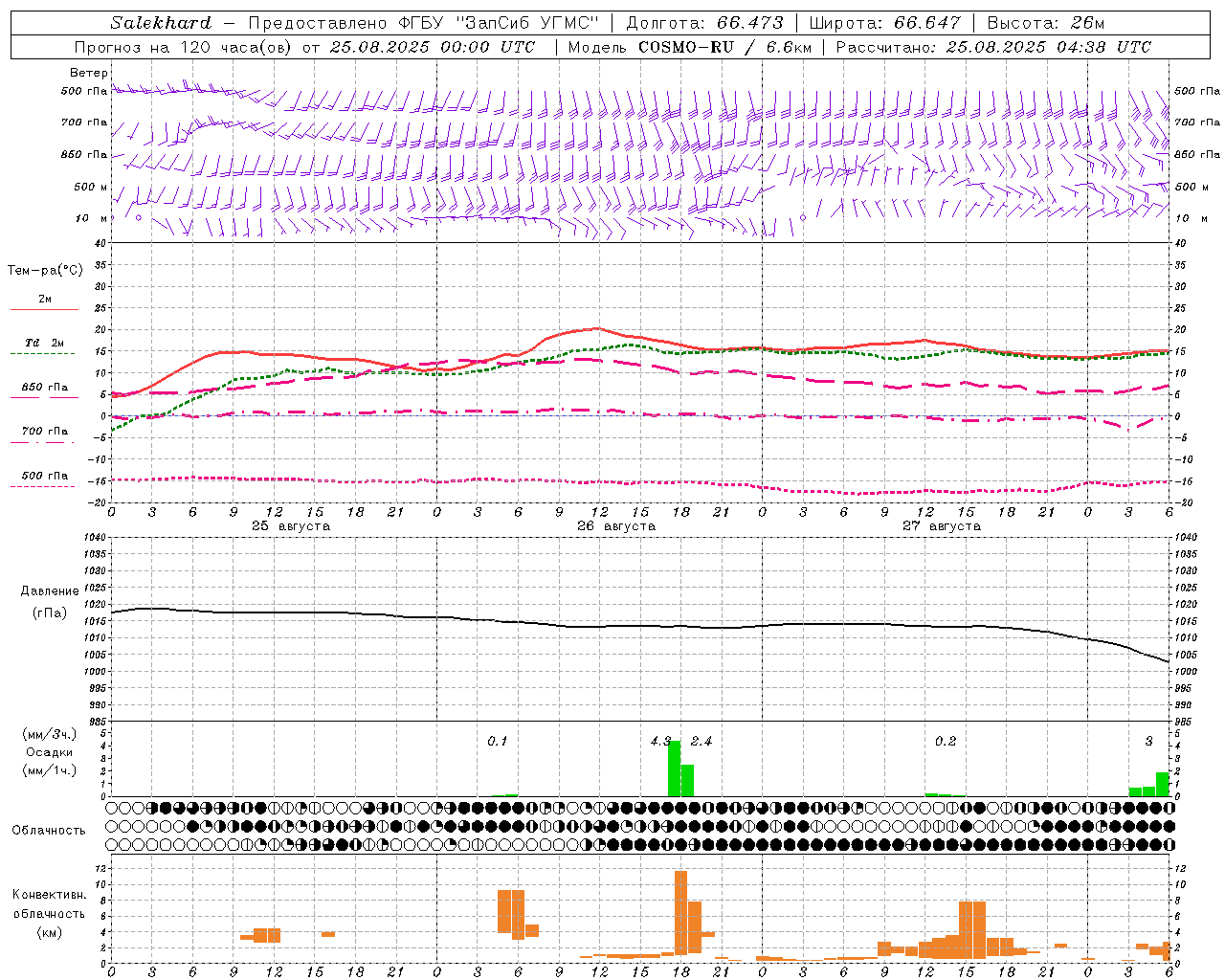Click the Ветер panel label
Image resolution: width=1225 pixels, height=980 pixels.
(88, 73)
